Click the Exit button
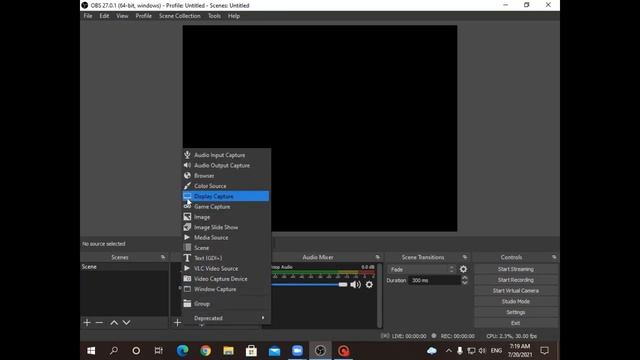This screenshot has height=360, width=640. tap(516, 323)
